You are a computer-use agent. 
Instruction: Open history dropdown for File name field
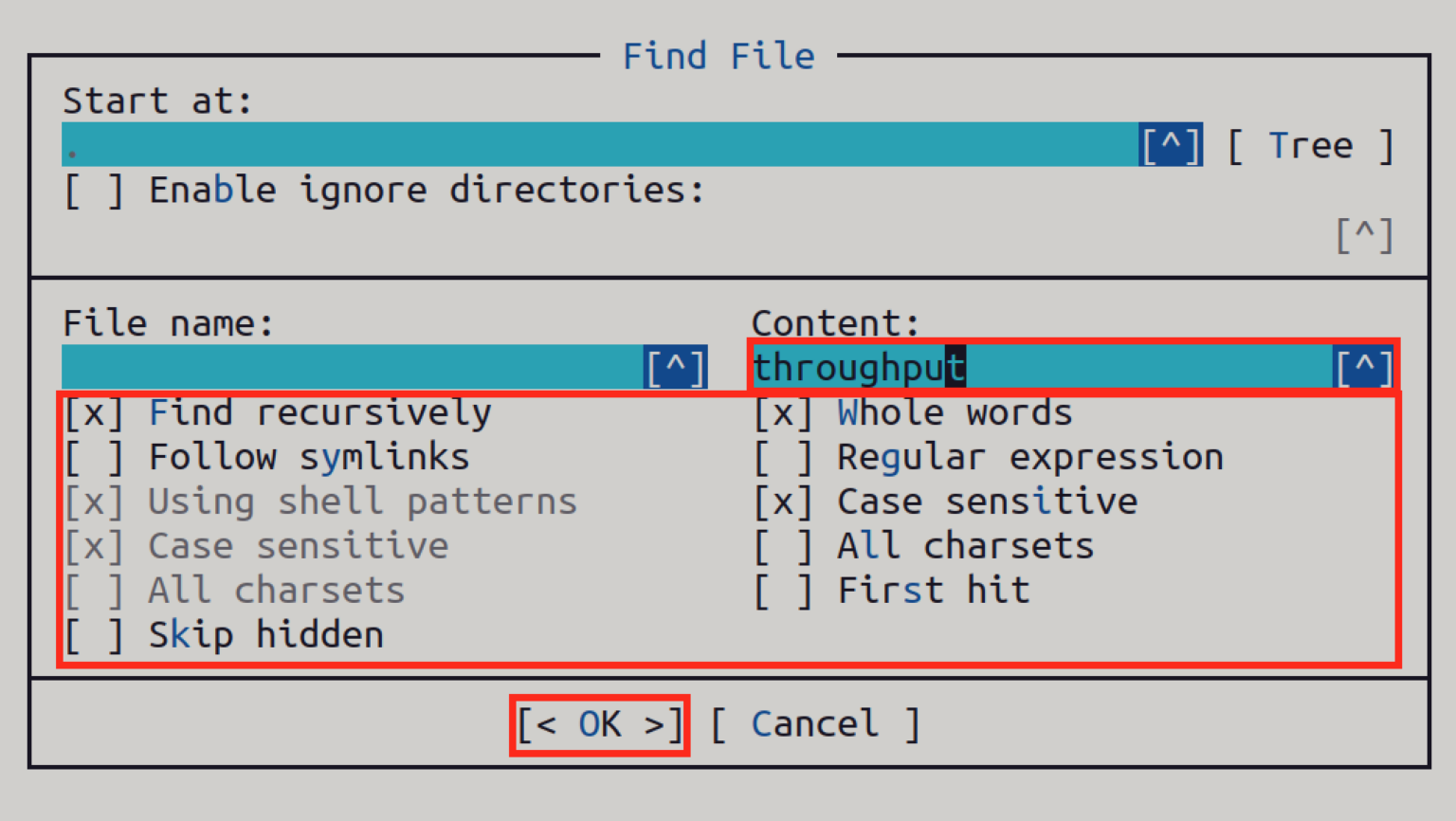click(675, 368)
